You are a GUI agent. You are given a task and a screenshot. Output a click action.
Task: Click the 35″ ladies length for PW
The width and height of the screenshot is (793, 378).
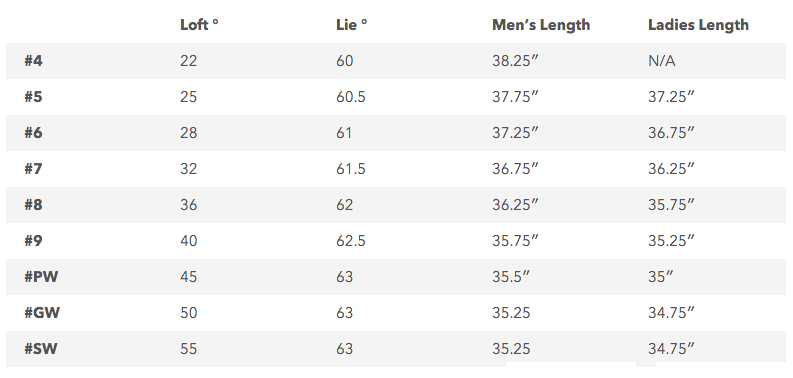[660, 277]
